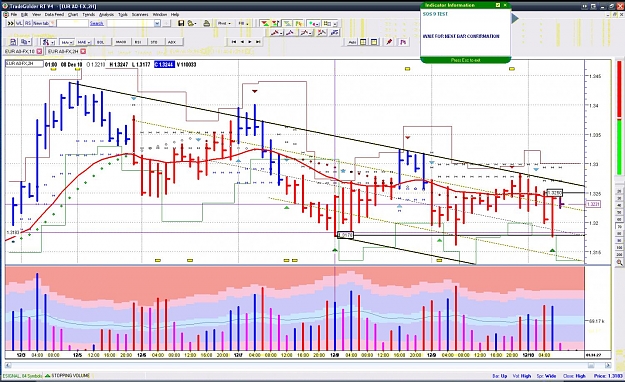The image size is (625, 382).
Task: Open the Tools menu
Action: [x=123, y=14]
